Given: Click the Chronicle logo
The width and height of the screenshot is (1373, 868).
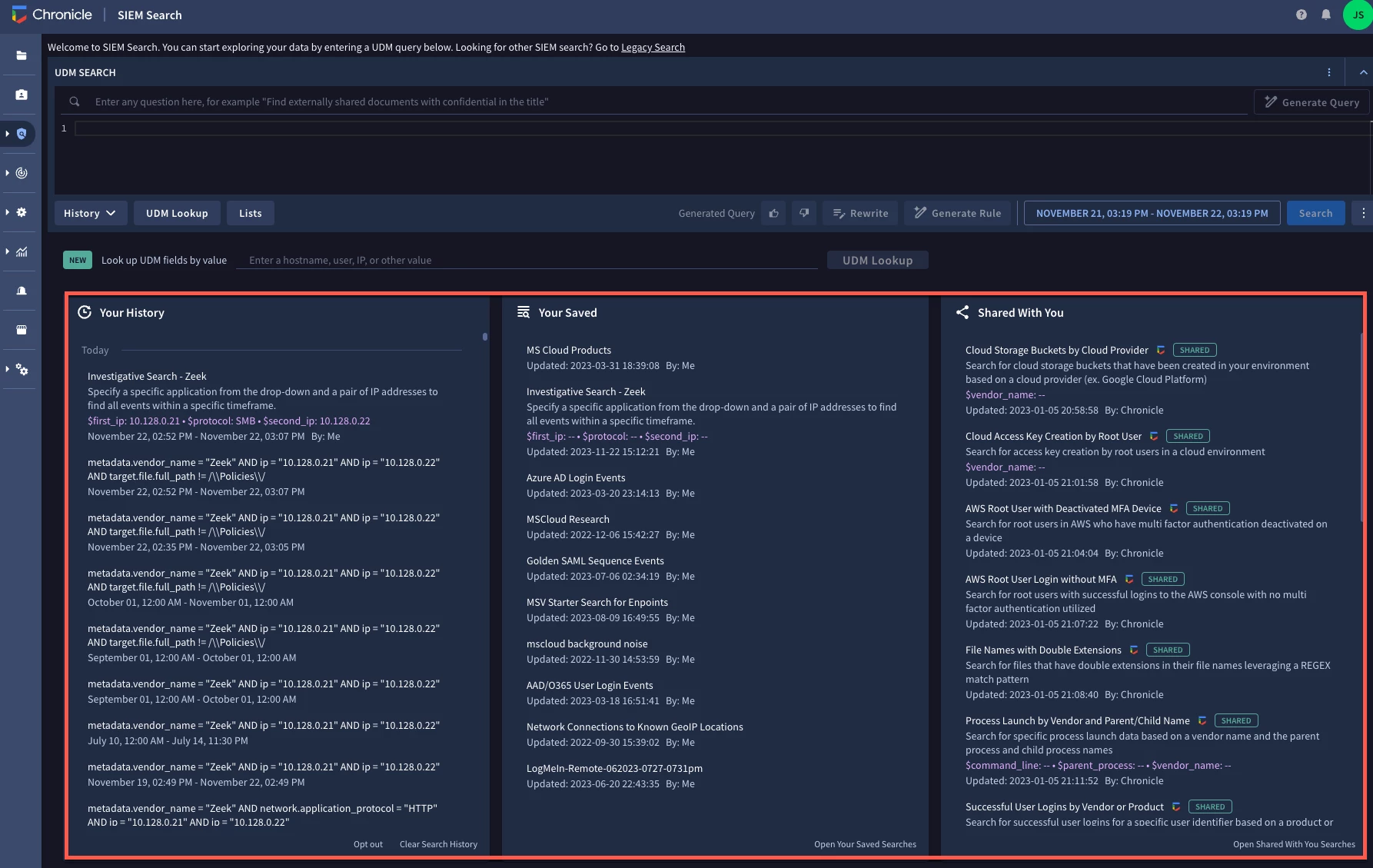Looking at the screenshot, I should (52, 15).
